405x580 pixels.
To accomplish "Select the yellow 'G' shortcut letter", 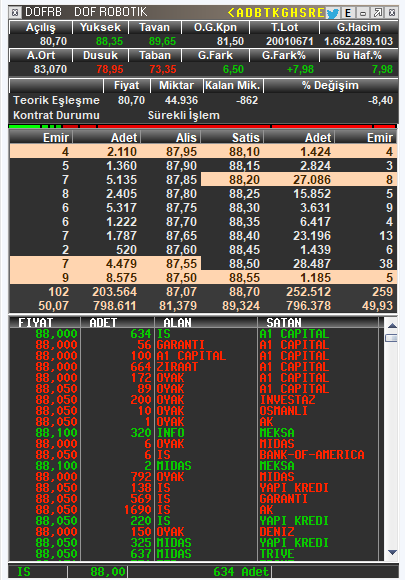I will click(285, 13).
